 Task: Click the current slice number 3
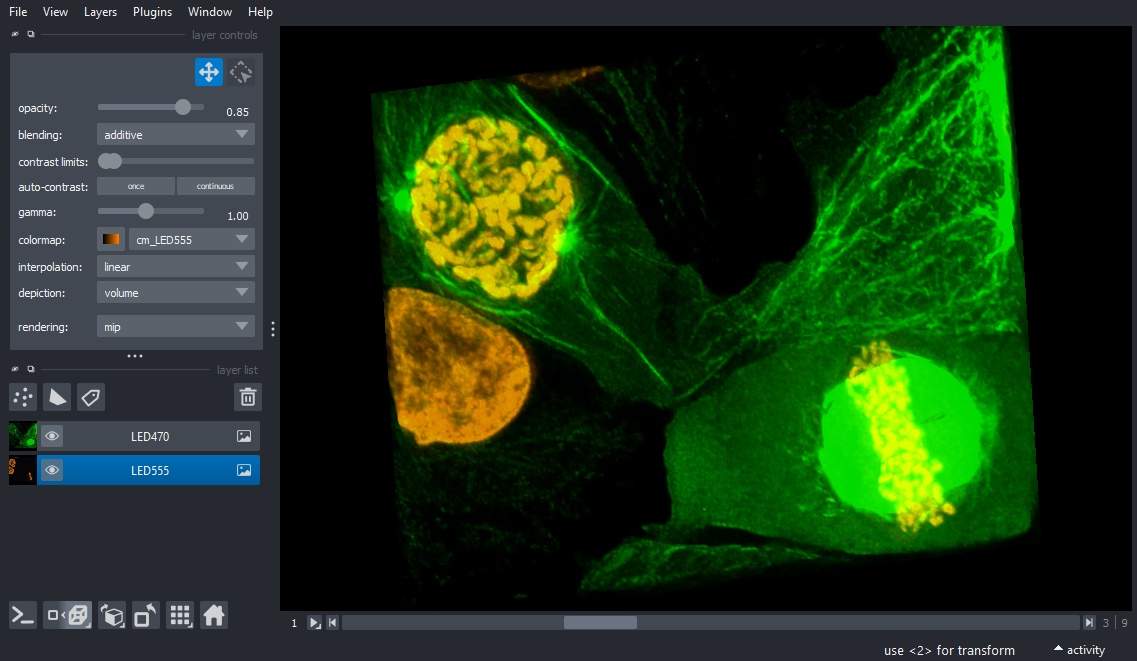[1106, 623]
